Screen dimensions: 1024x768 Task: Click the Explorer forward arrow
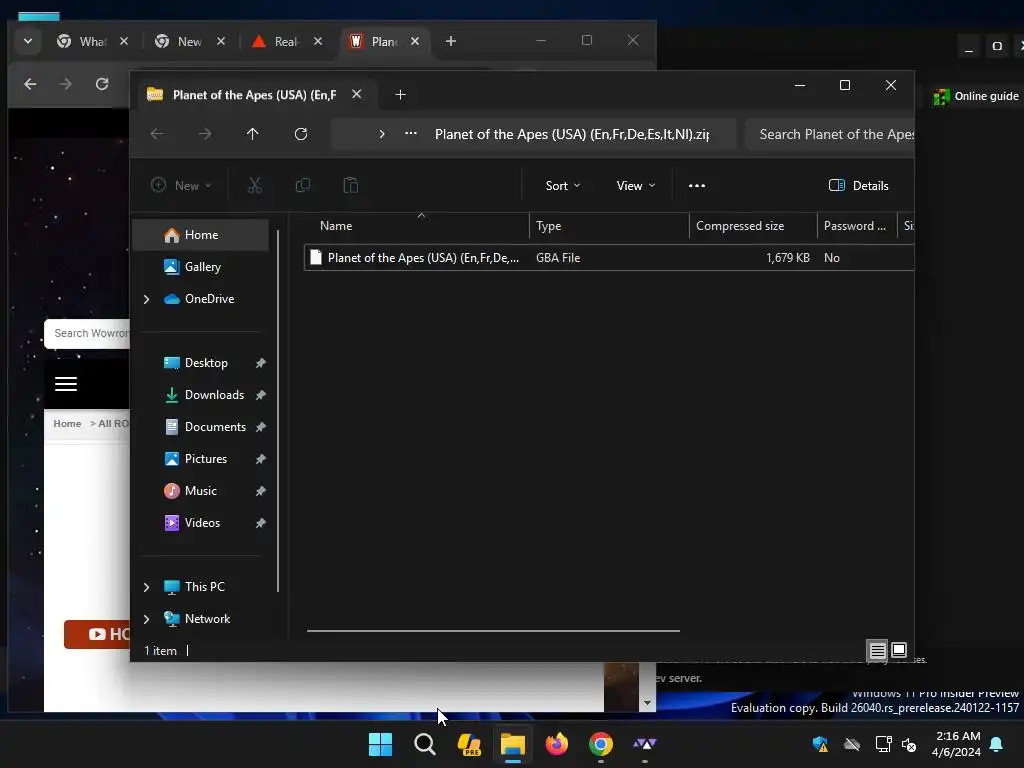pyautogui.click(x=205, y=134)
